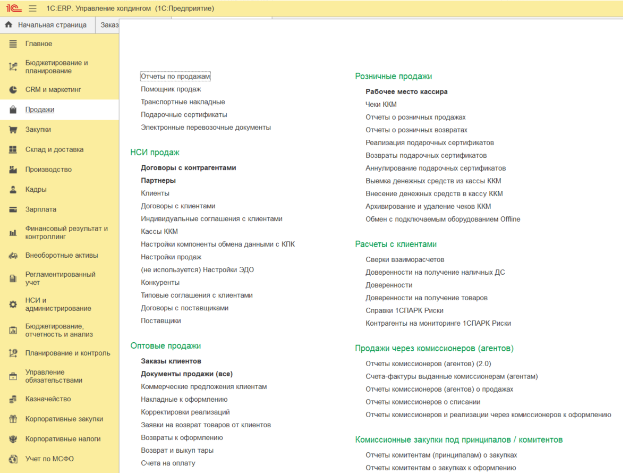624x473 pixels.
Task: Switch to the Заказ tab
Action: 108,25
